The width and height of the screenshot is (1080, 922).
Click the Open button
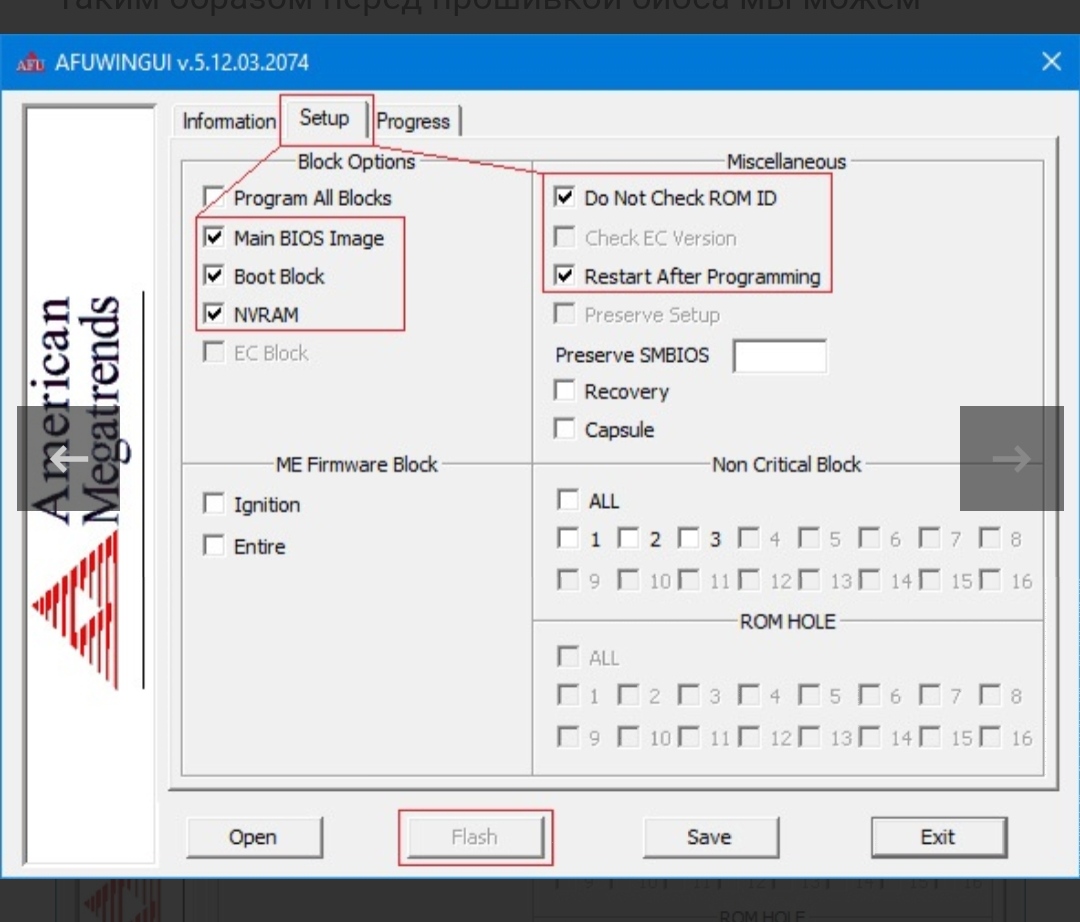point(253,837)
